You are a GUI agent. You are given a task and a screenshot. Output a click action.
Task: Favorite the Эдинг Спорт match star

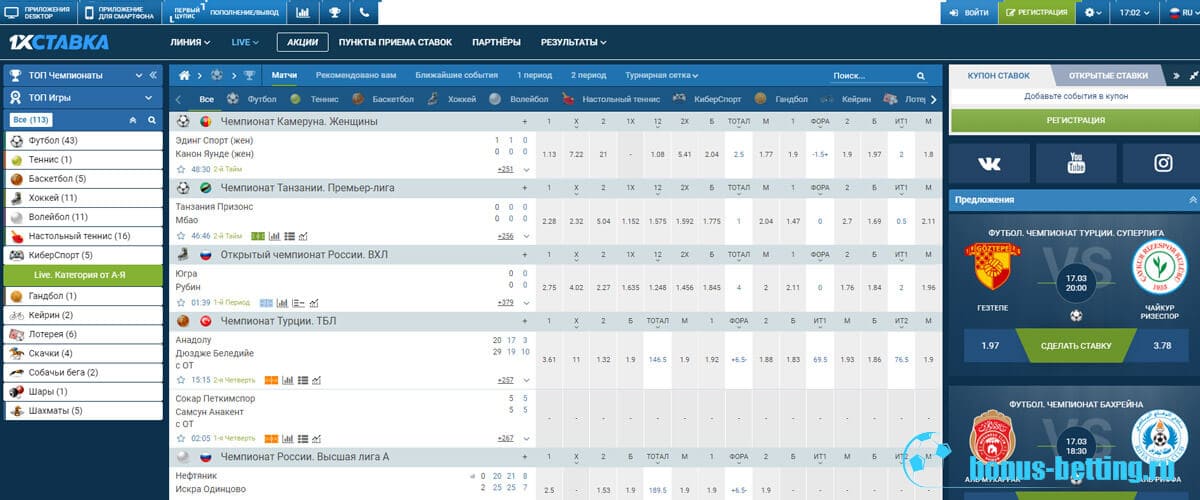182,169
